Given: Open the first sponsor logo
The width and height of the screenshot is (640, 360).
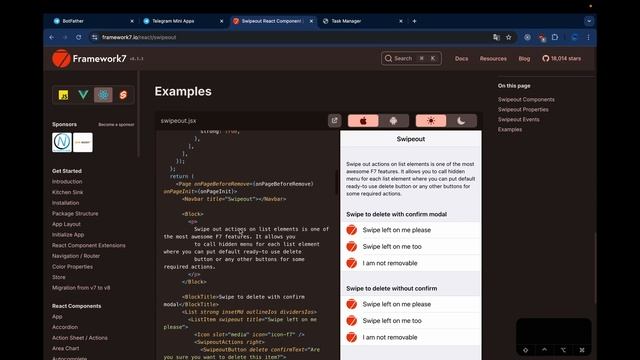Looking at the screenshot, I should click(62, 142).
